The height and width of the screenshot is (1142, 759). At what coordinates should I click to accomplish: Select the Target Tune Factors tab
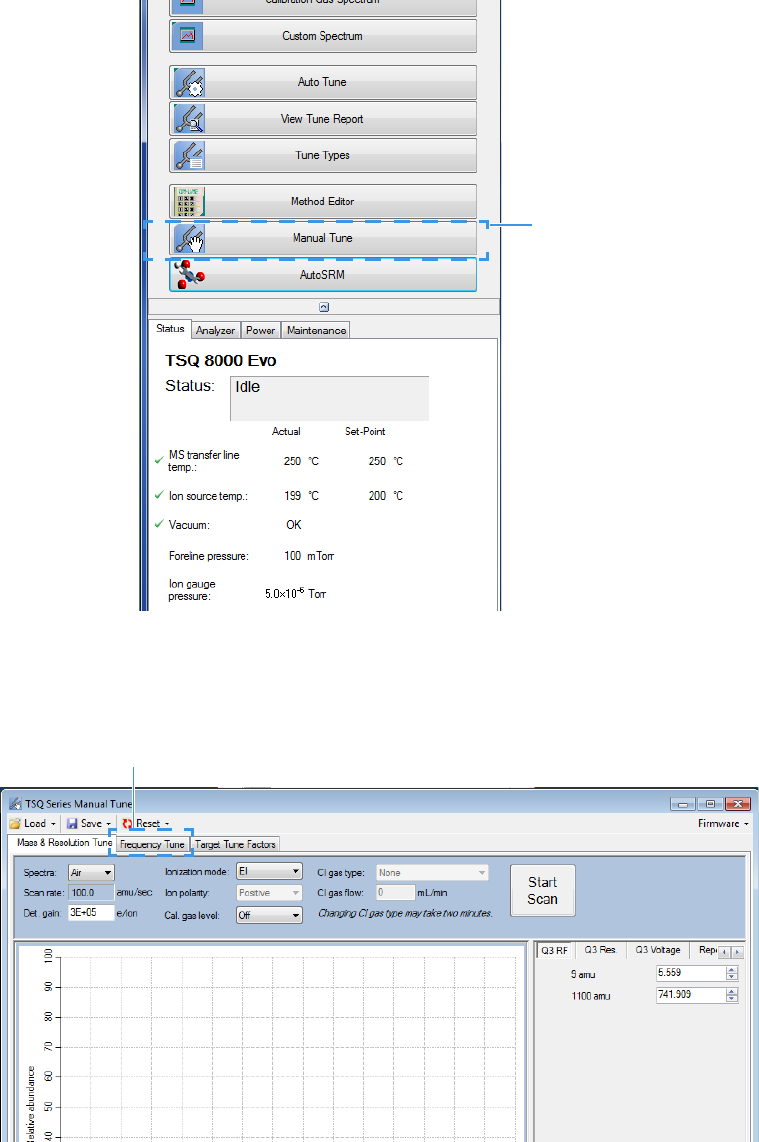pos(235,845)
